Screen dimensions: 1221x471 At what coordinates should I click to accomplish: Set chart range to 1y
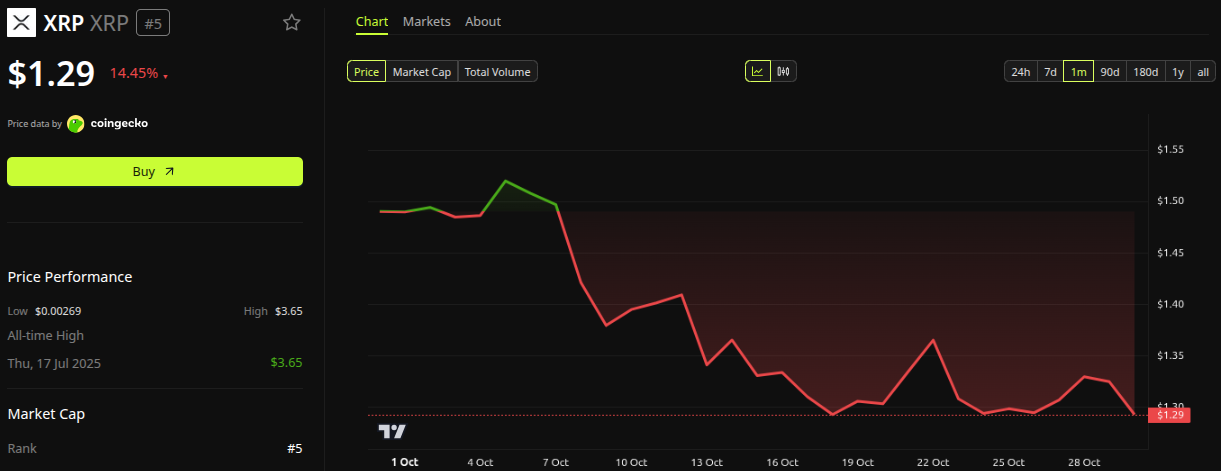(1178, 72)
